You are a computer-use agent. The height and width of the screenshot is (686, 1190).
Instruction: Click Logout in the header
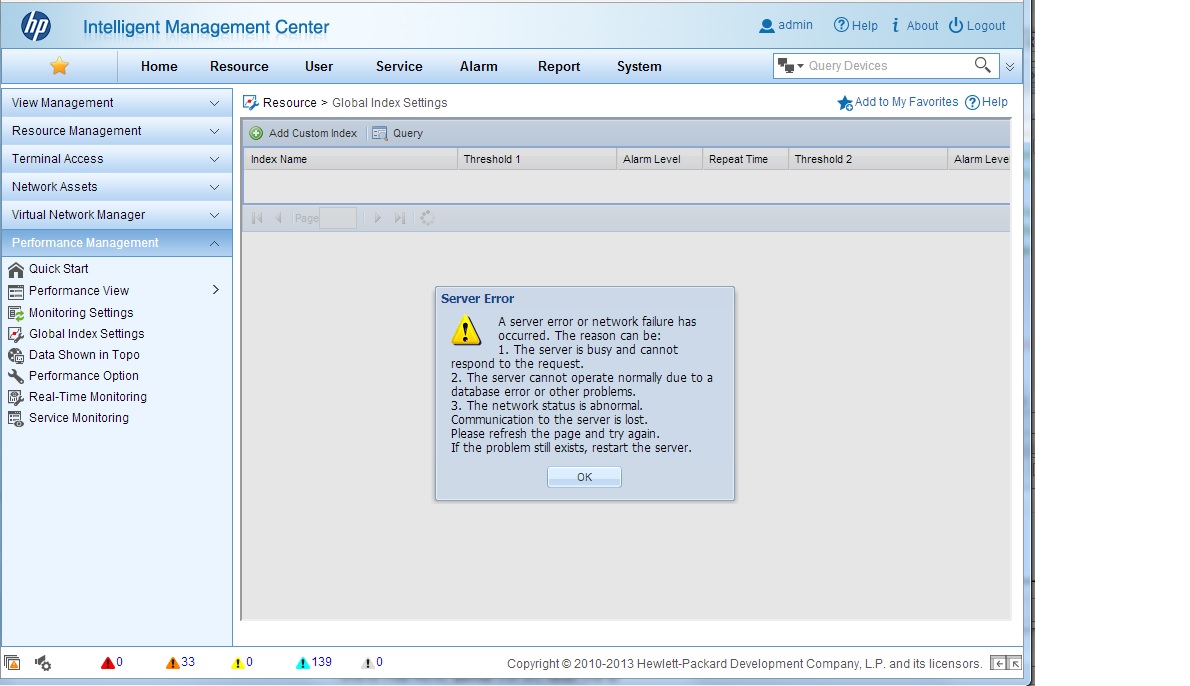point(978,26)
